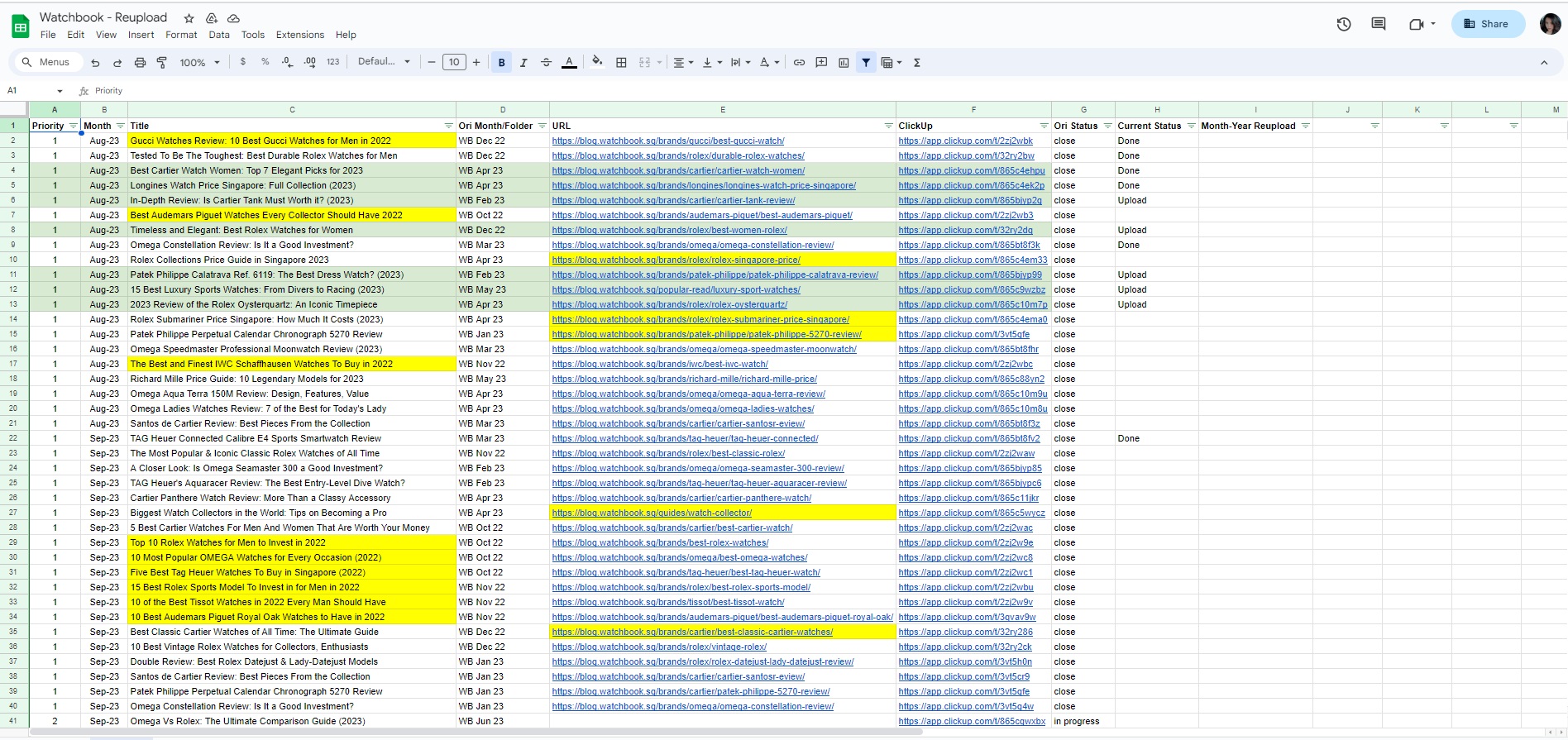Open the Extensions menu
The height and width of the screenshot is (740, 1568).
coord(299,35)
